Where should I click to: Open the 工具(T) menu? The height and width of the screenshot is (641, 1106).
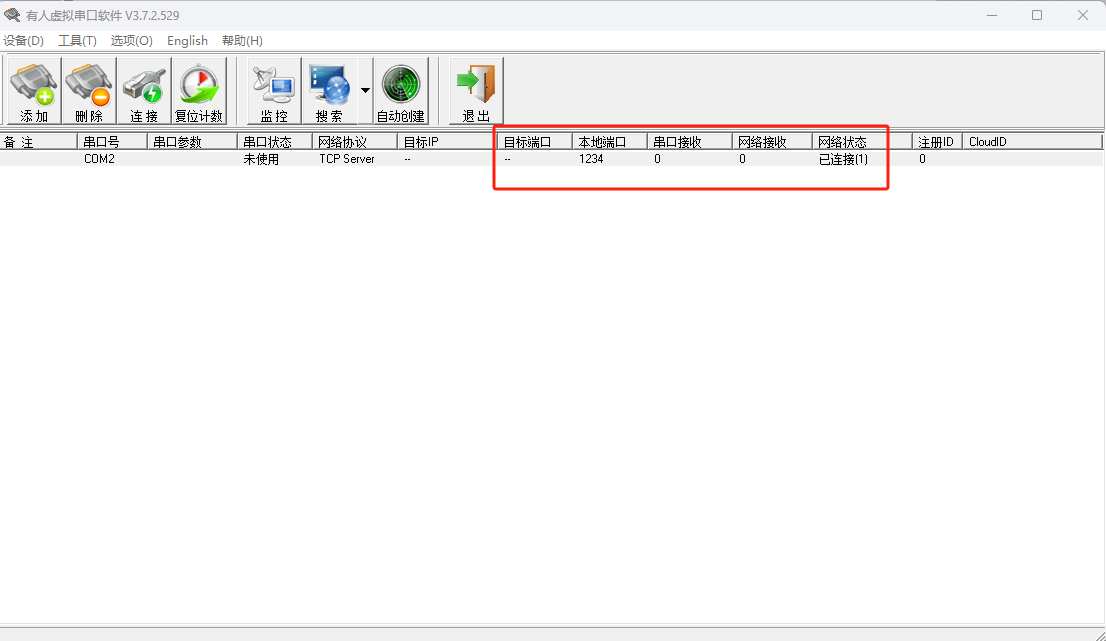tap(77, 41)
